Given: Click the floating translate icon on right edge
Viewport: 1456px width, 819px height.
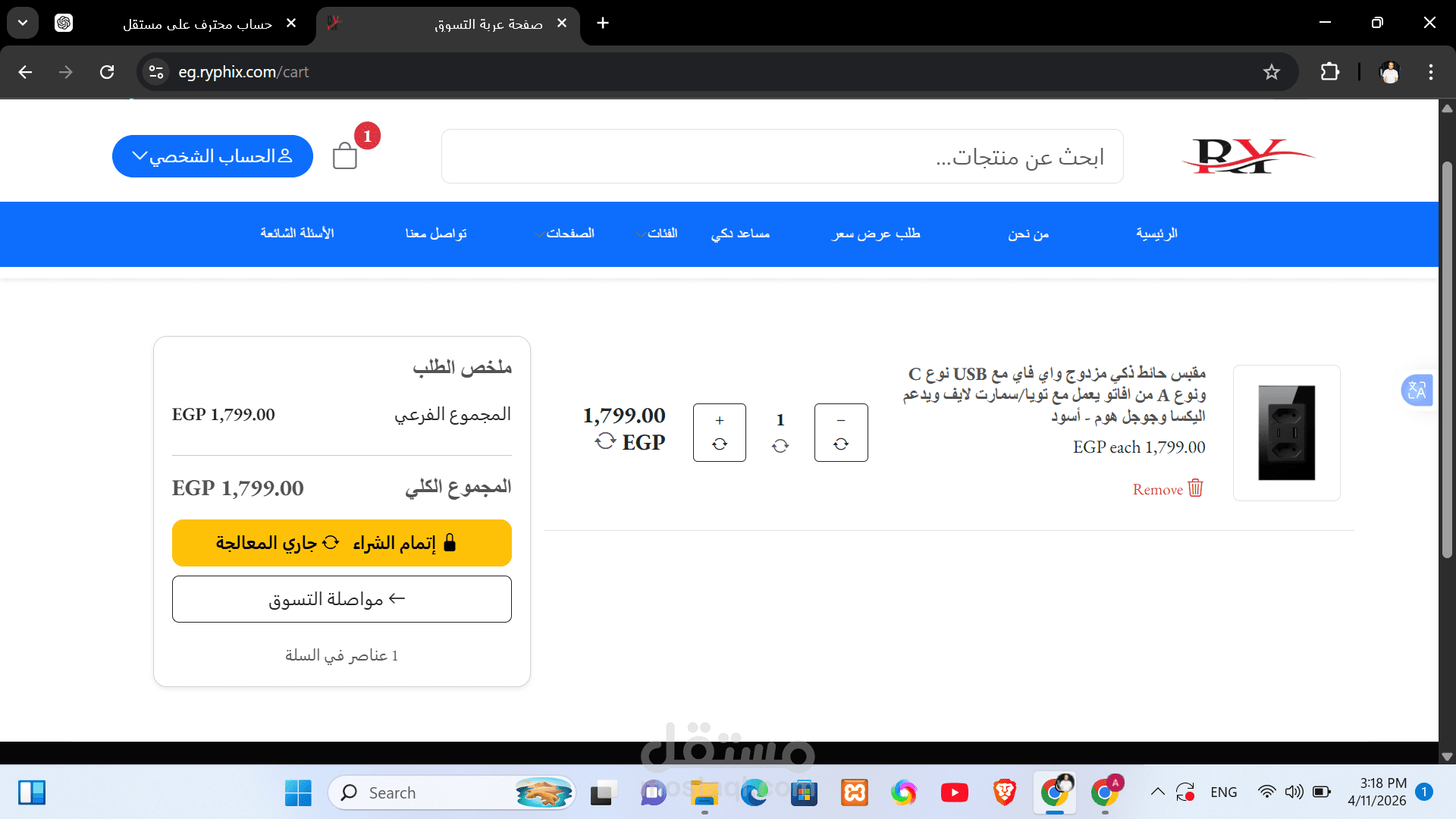Looking at the screenshot, I should point(1416,391).
